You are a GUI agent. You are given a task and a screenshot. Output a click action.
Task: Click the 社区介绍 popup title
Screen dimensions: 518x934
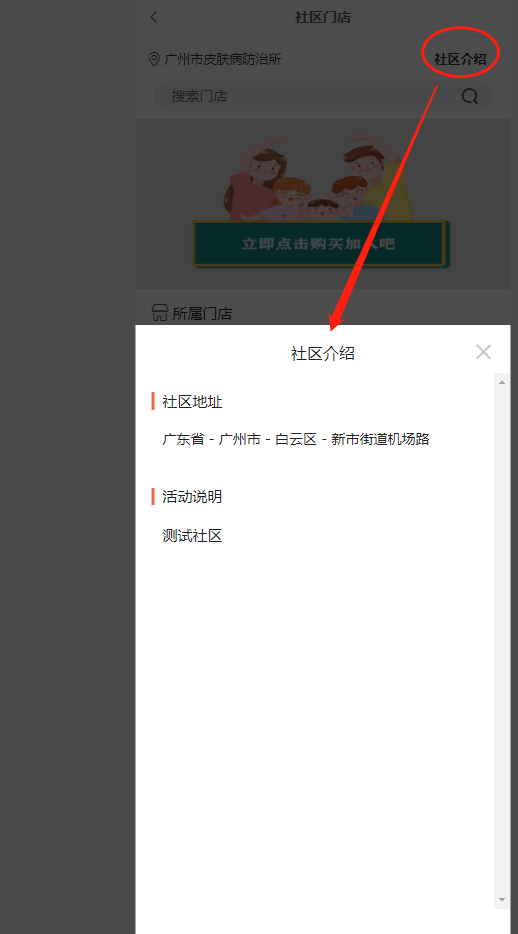coord(323,354)
